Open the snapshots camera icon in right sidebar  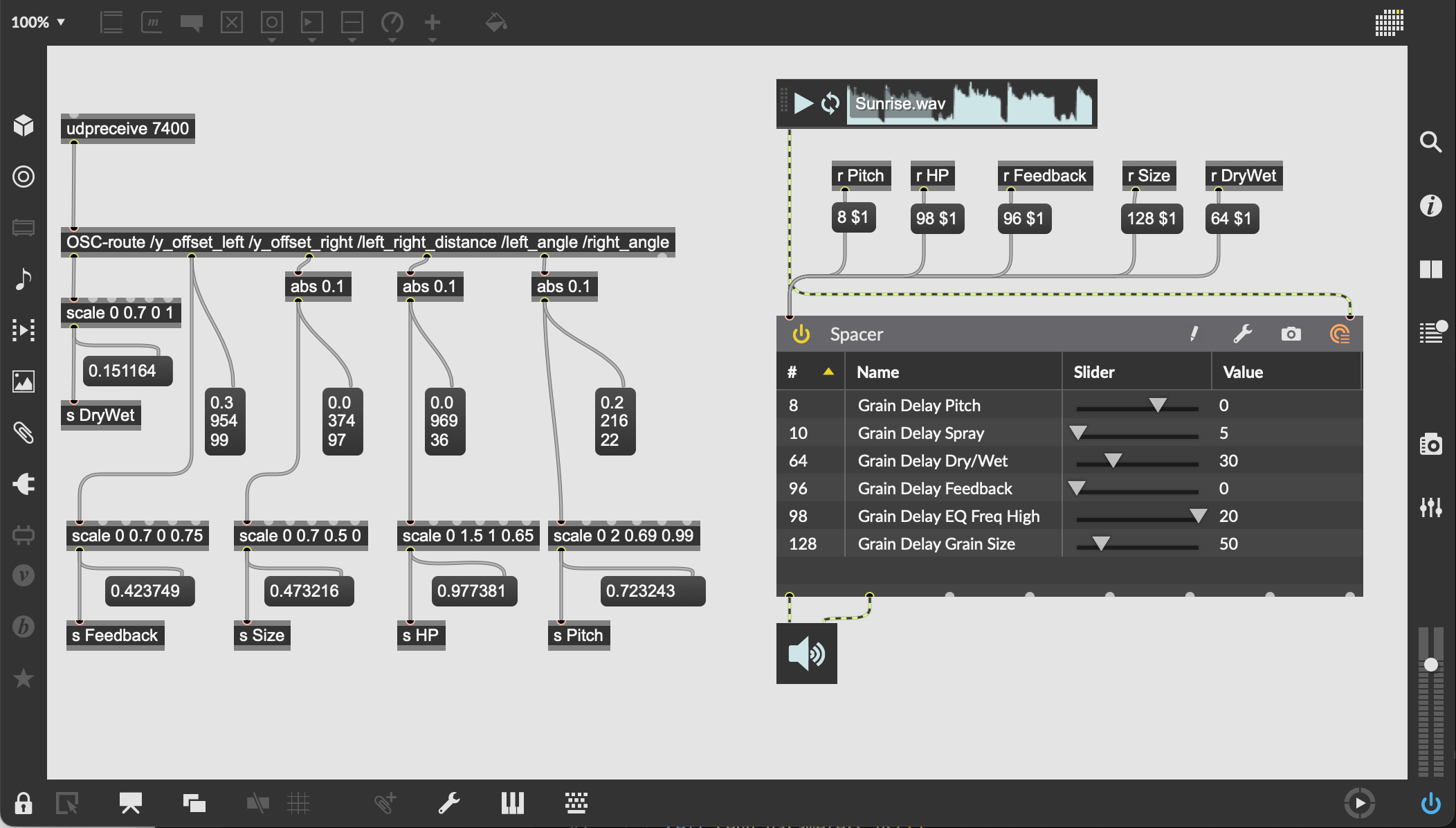1430,444
